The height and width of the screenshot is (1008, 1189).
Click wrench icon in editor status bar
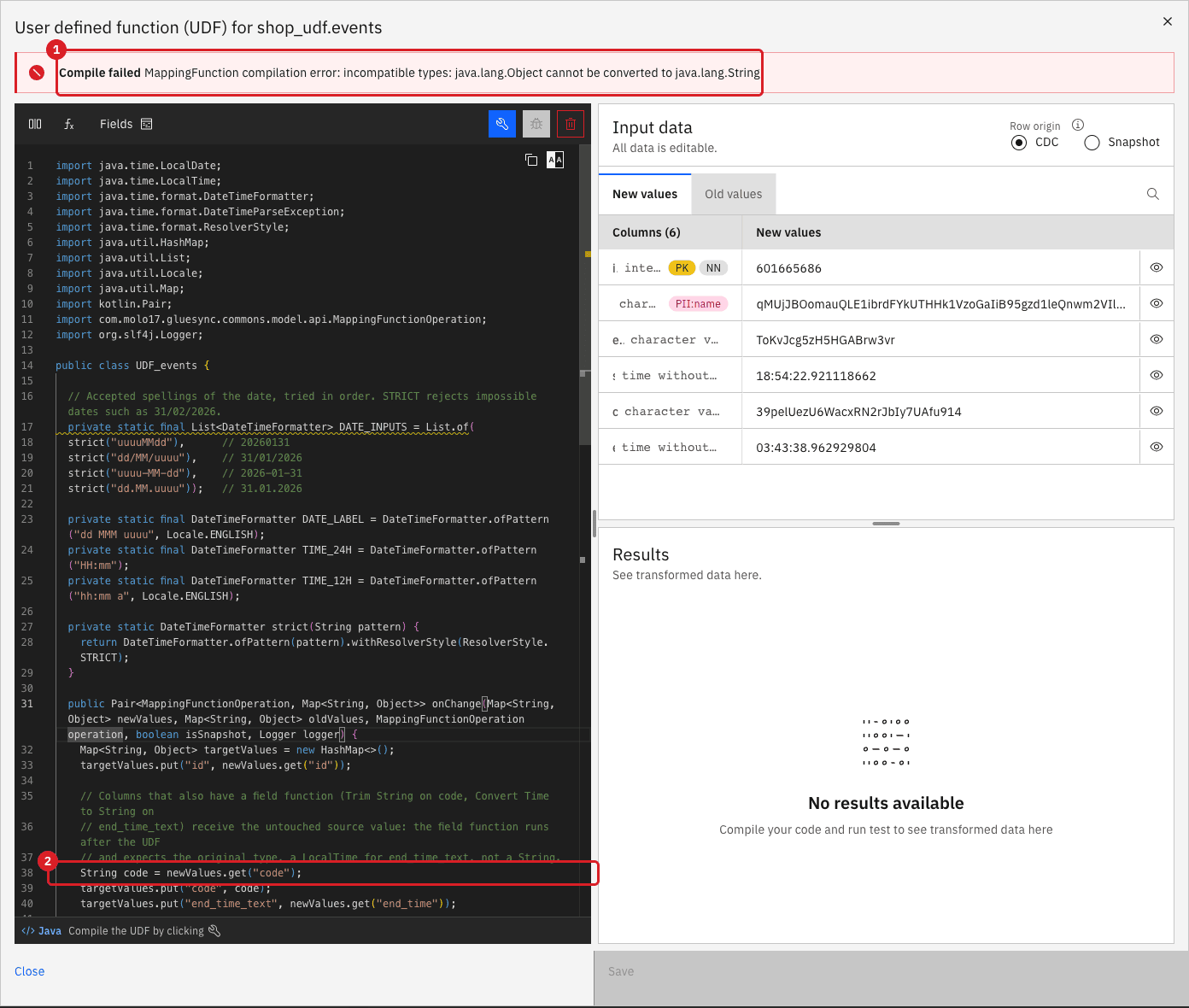point(214,930)
